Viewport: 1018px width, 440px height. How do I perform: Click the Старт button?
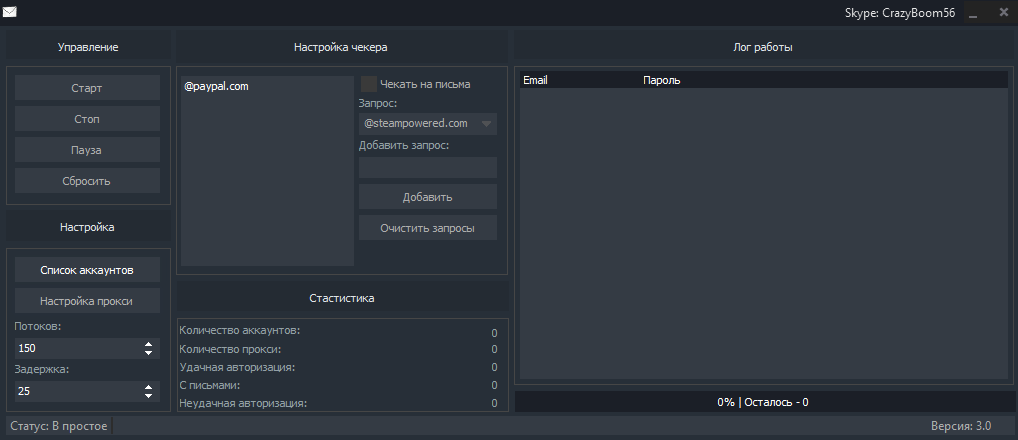pyautogui.click(x=87, y=88)
